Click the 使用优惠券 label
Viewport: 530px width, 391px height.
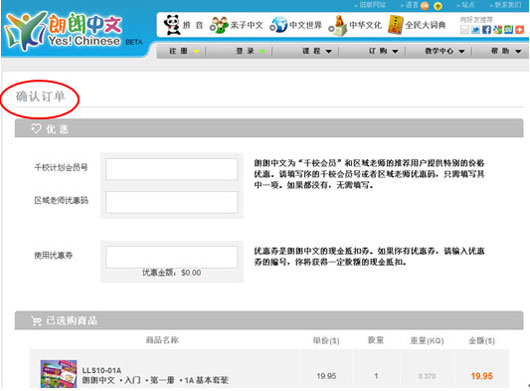point(53,255)
